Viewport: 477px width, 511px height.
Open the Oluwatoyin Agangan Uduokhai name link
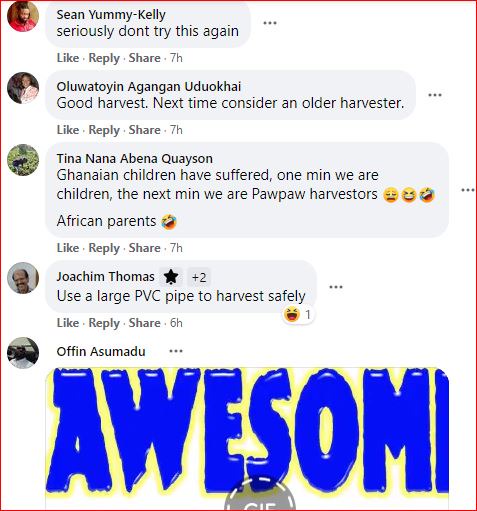click(x=149, y=87)
